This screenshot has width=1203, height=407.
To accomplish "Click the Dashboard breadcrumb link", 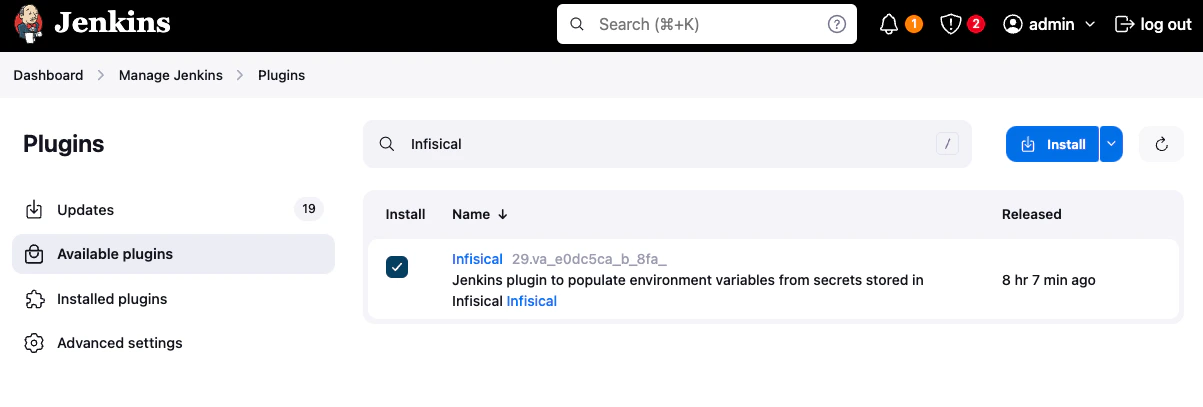I will (x=48, y=75).
